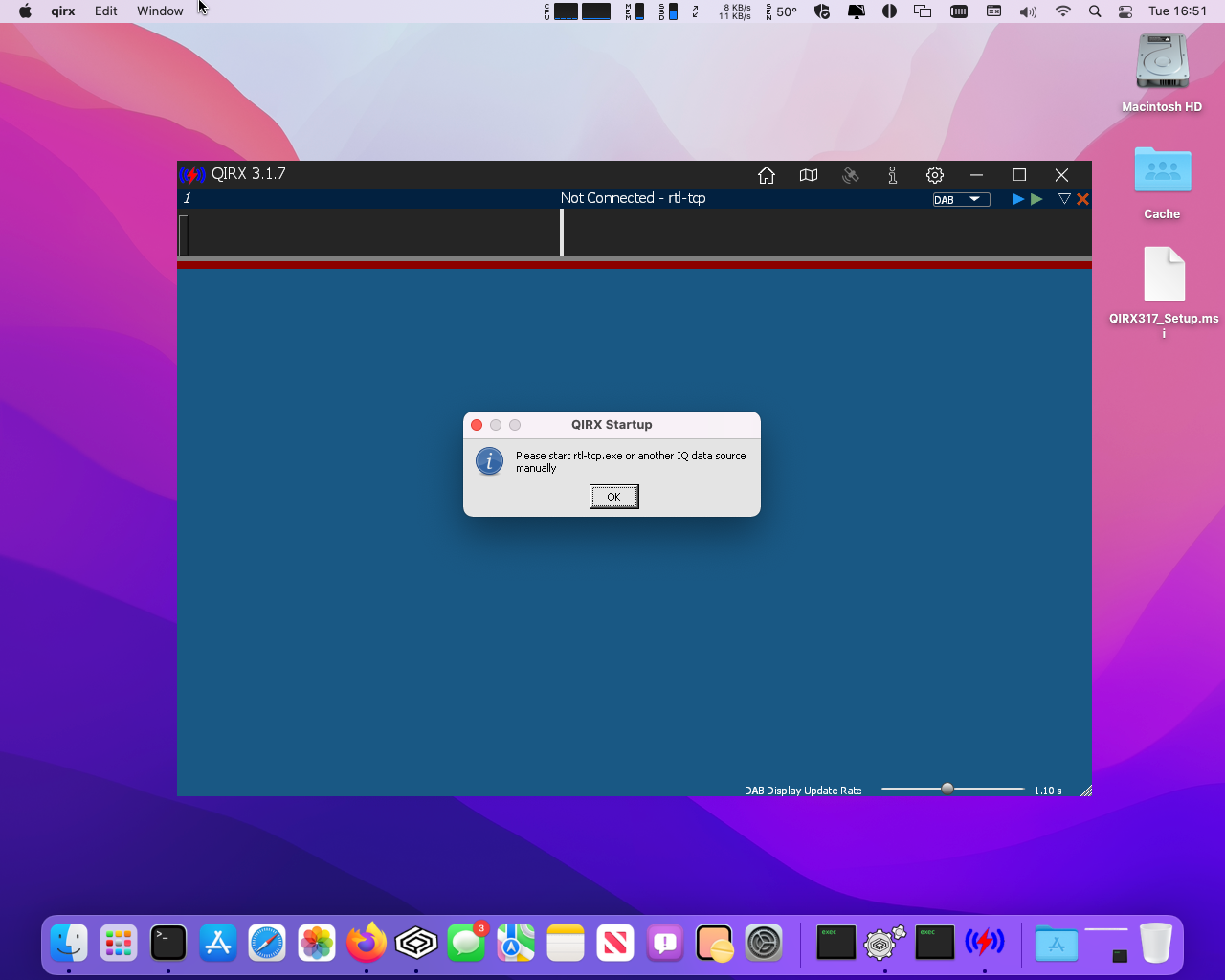Screen dimensions: 1225x980
Task: Click the blue play arrow in receiver bar
Action: click(x=1018, y=199)
